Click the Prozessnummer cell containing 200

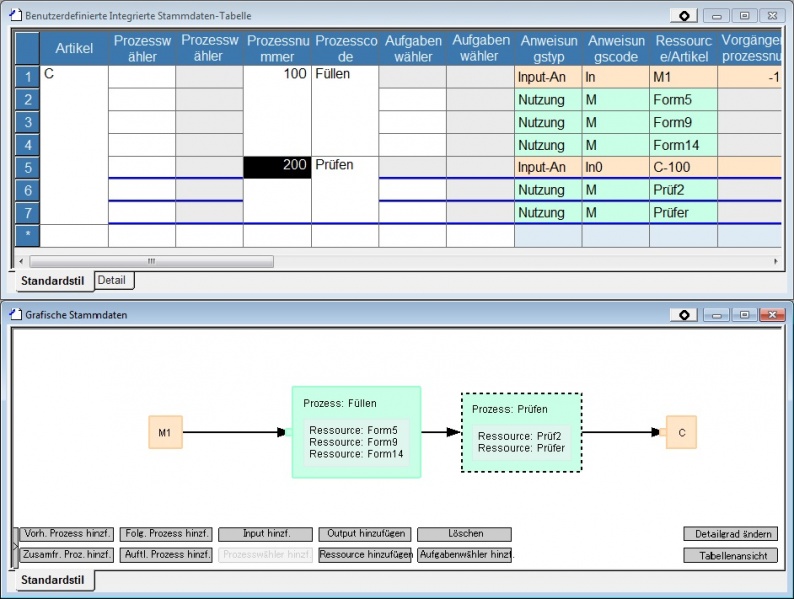(x=277, y=166)
